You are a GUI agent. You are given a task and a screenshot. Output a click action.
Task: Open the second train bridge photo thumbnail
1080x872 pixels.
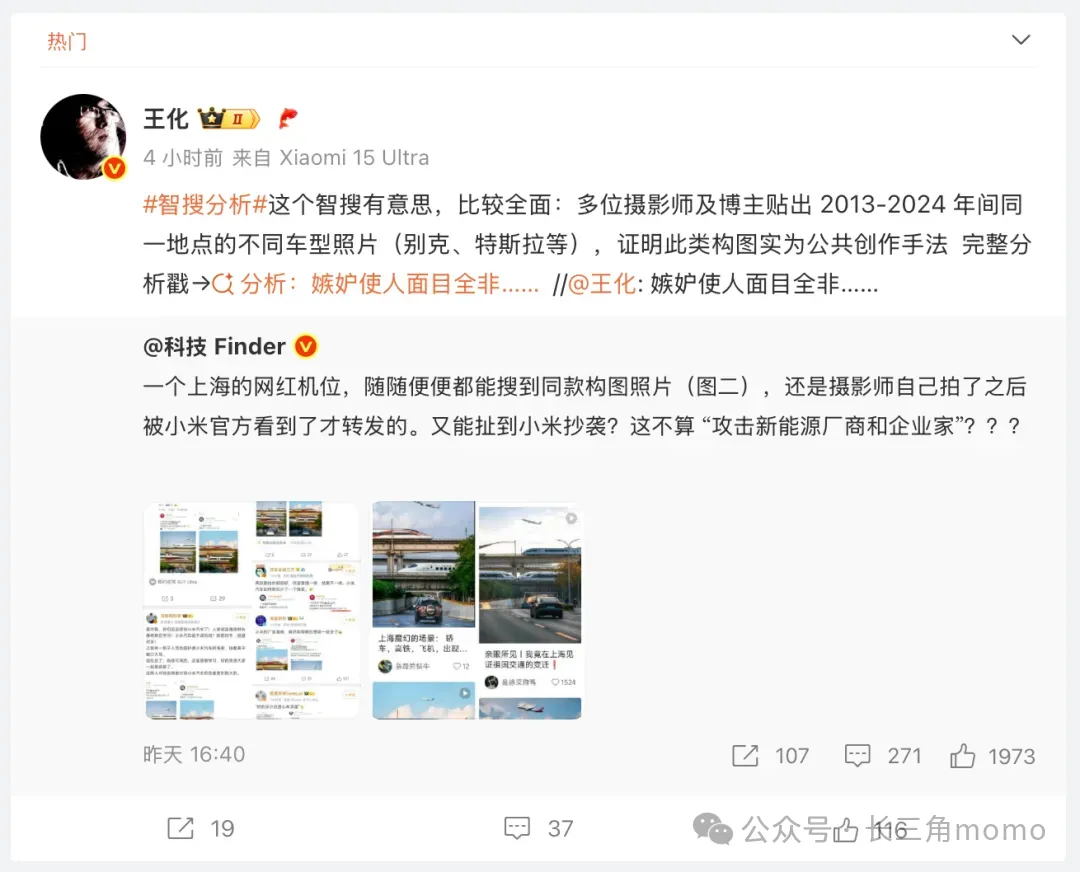477,610
